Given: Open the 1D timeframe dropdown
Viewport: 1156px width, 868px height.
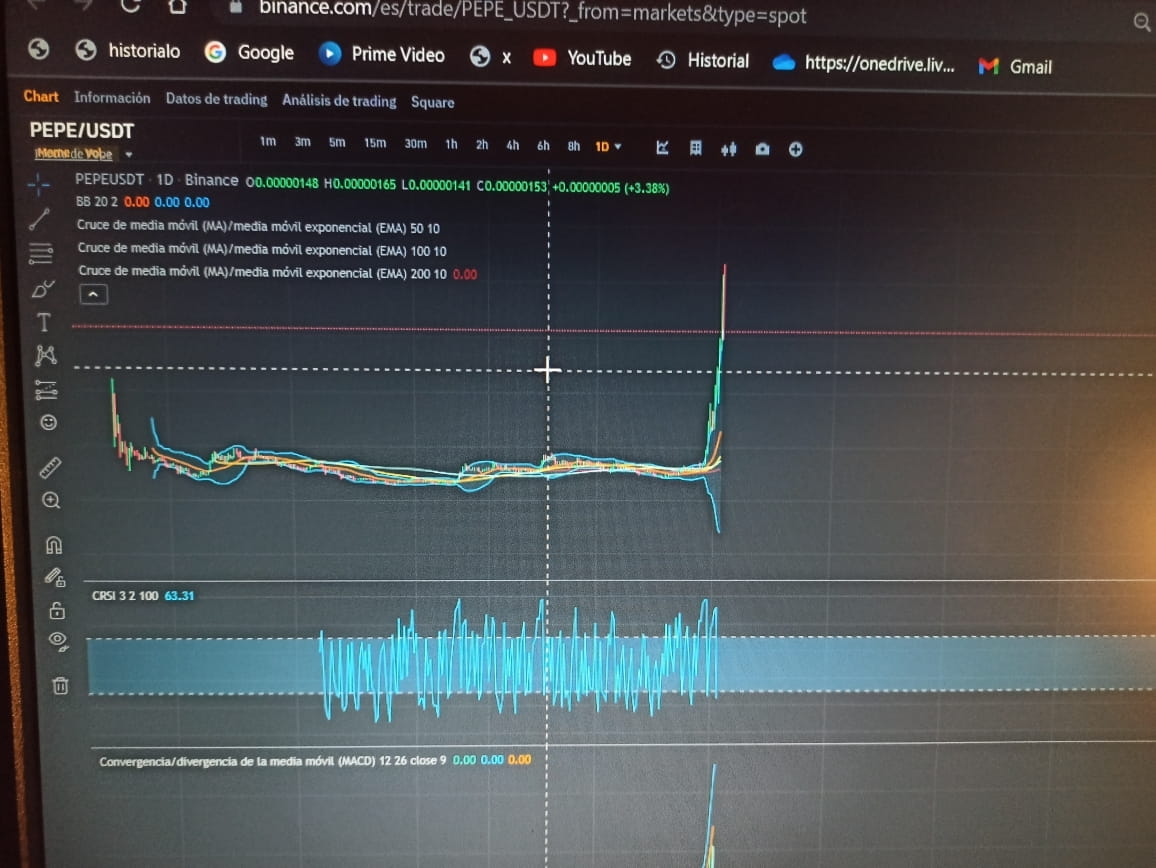Looking at the screenshot, I should (609, 146).
